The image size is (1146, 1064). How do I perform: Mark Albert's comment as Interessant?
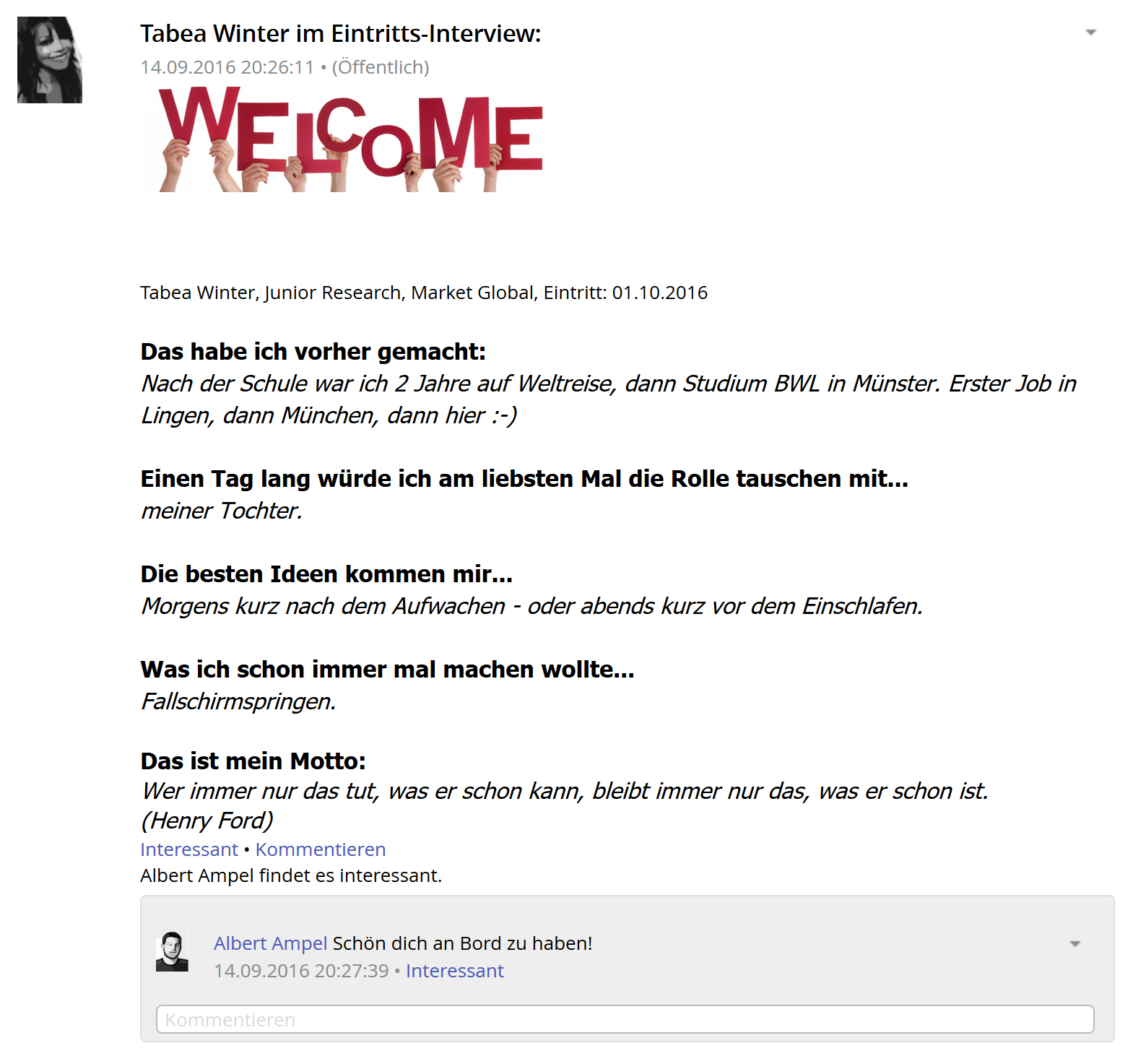pos(455,971)
